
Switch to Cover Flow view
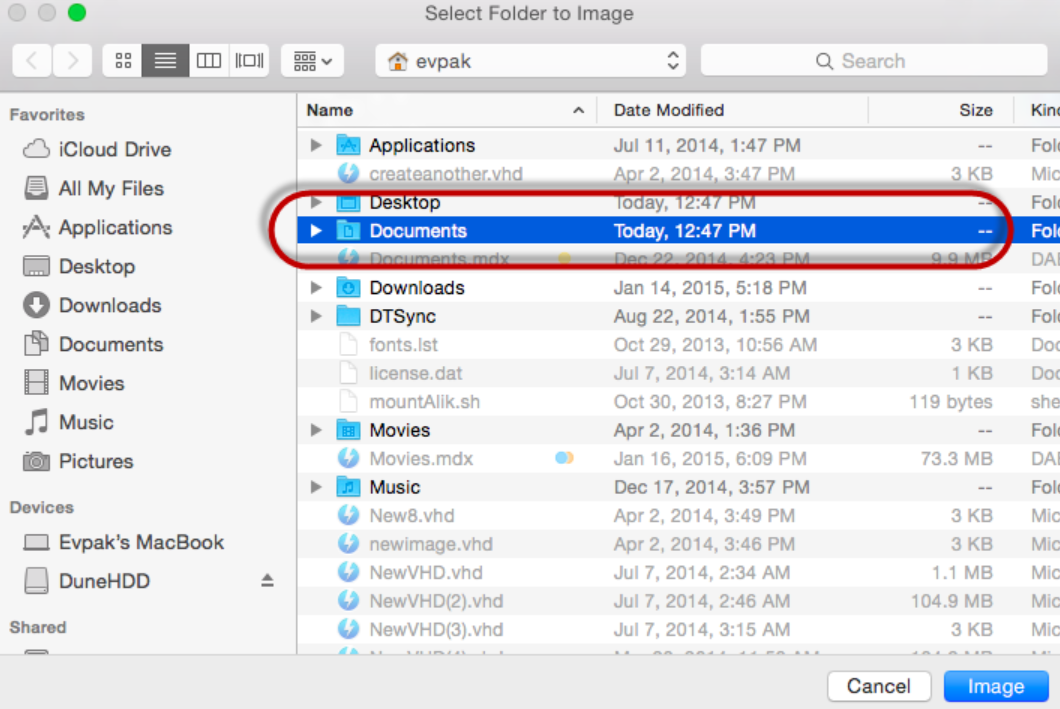click(249, 61)
